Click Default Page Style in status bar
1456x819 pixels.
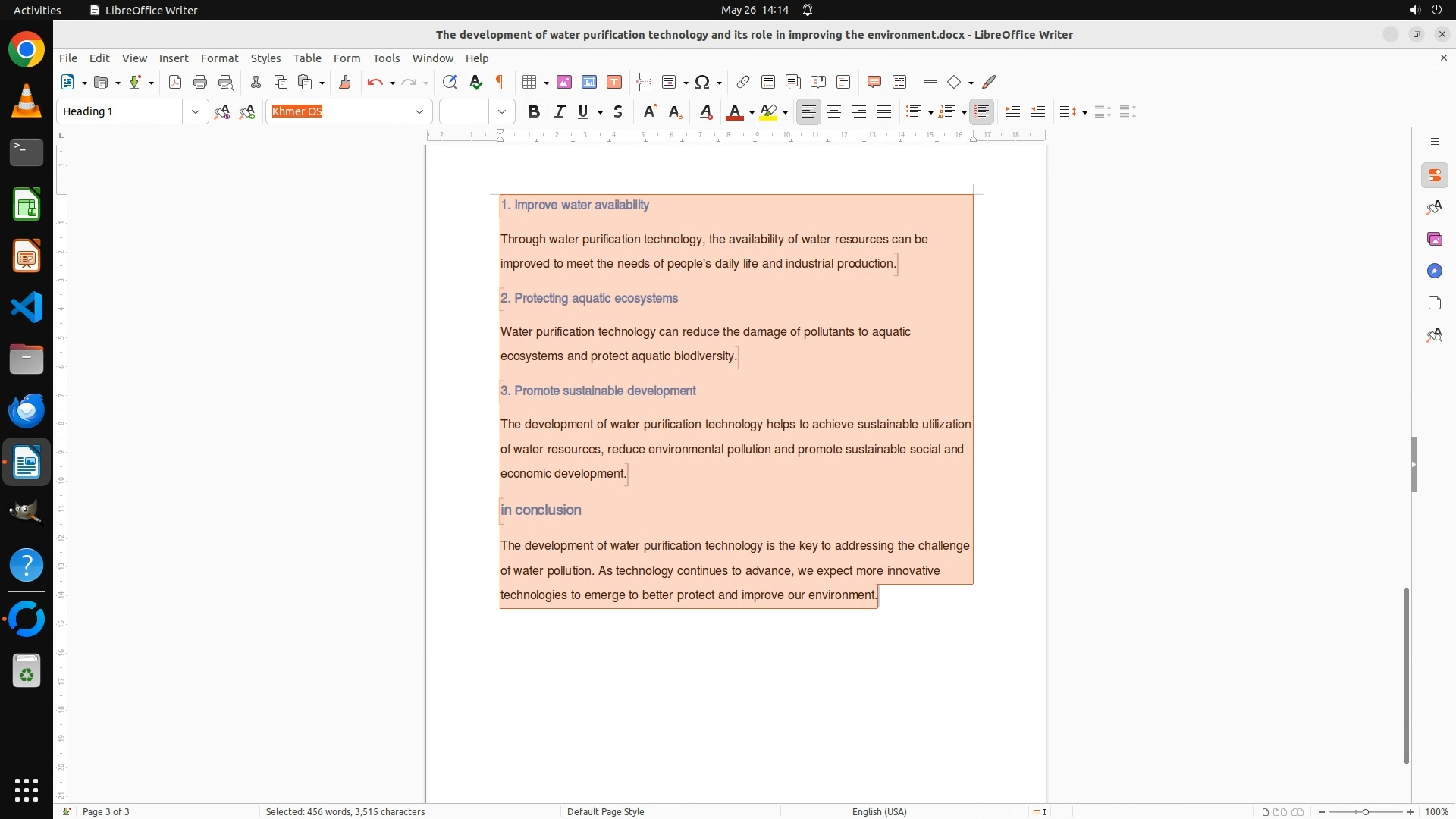click(605, 811)
